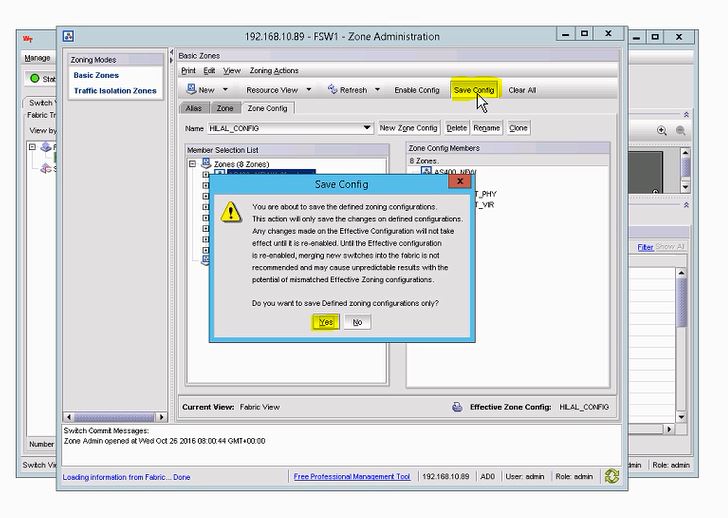This screenshot has width=728, height=518.
Task: Click the Rename button
Action: pos(487,128)
